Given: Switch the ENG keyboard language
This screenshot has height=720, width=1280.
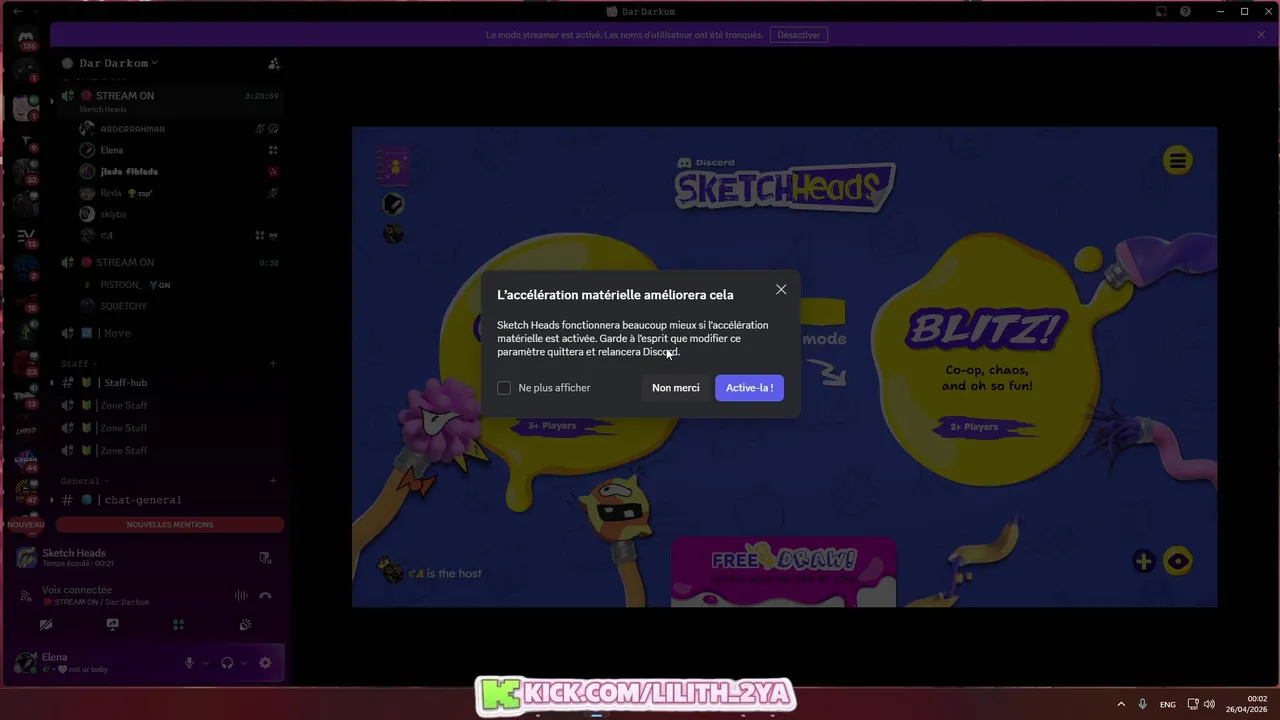Looking at the screenshot, I should point(1168,704).
